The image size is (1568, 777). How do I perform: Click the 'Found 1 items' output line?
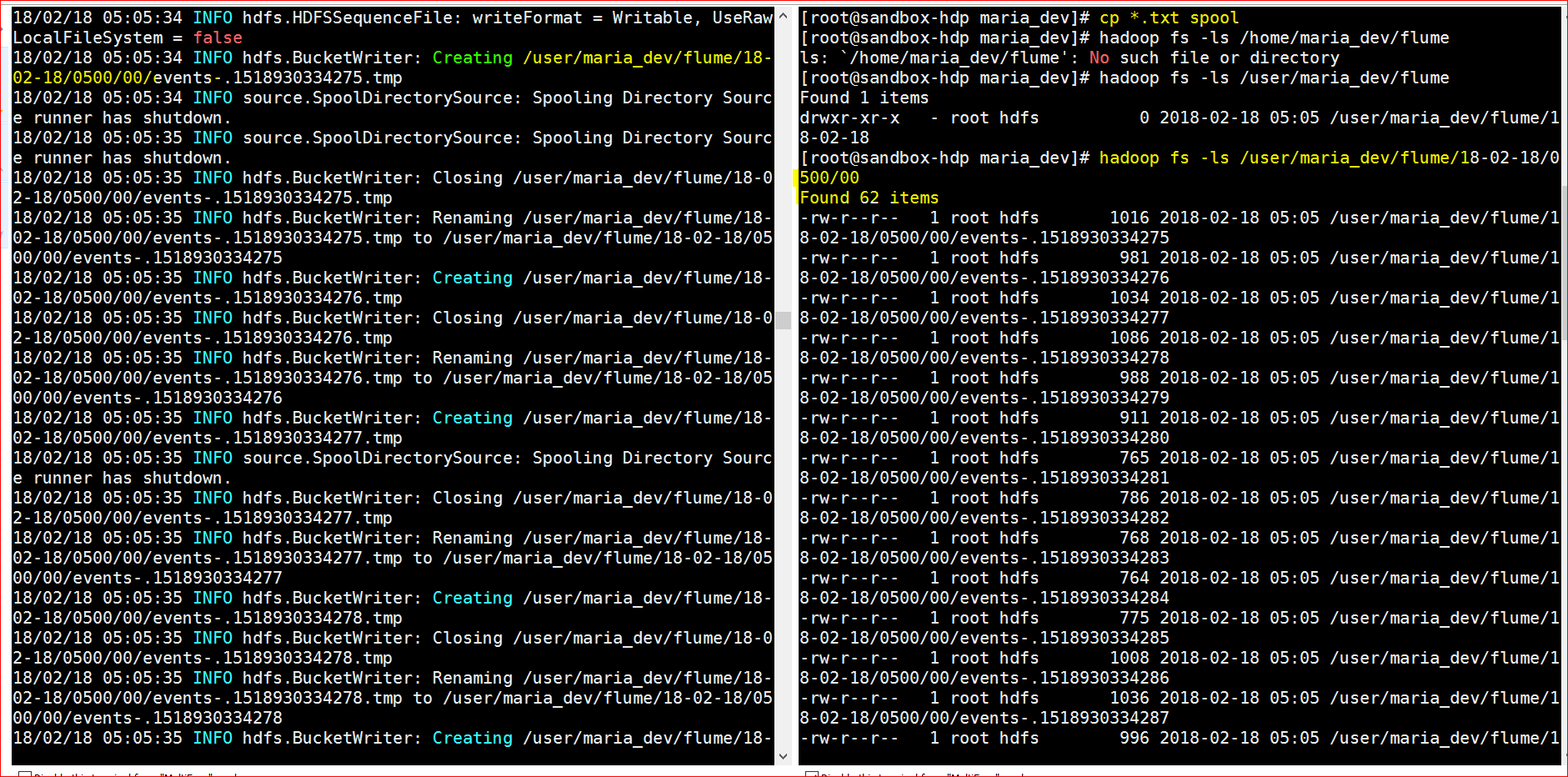[x=864, y=98]
